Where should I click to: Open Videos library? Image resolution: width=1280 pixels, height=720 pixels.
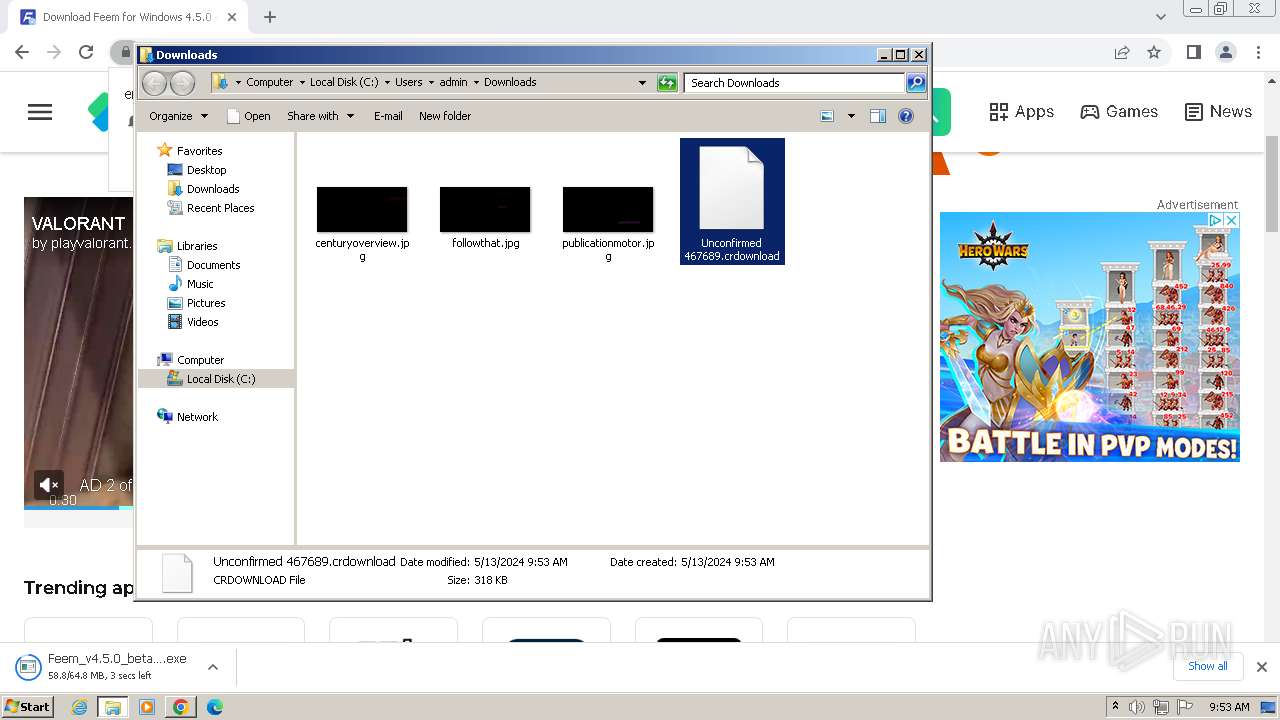pos(202,322)
